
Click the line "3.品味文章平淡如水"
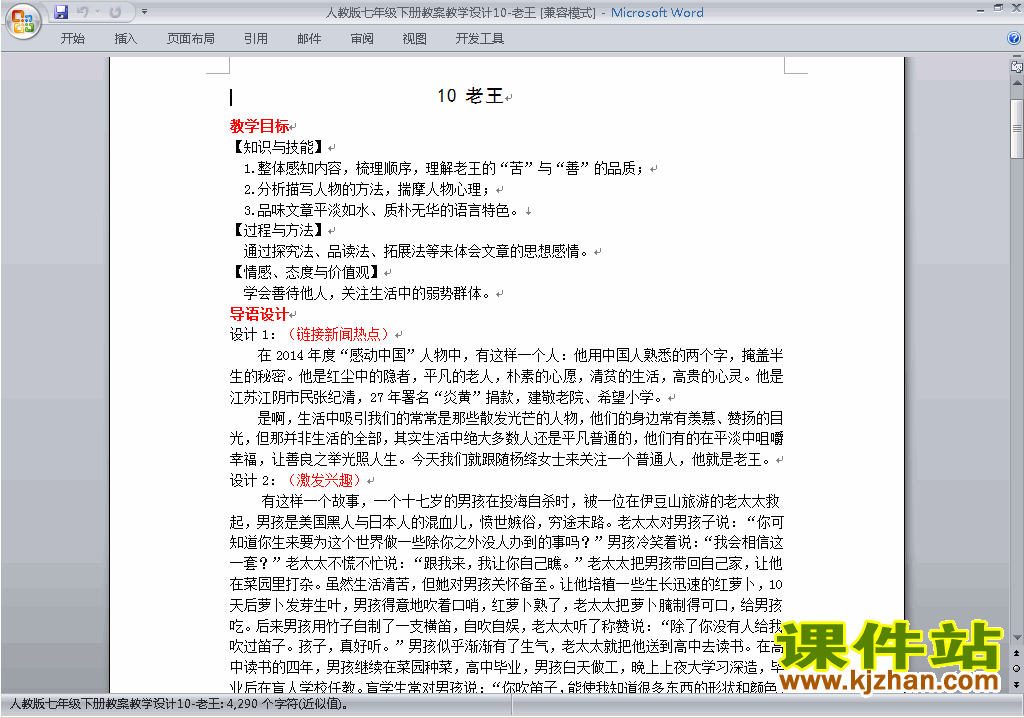[x=381, y=210]
